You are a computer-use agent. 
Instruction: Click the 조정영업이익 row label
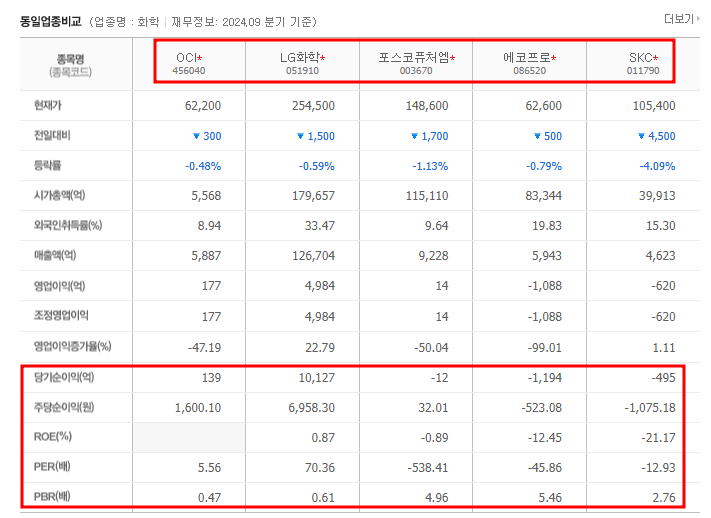61,315
